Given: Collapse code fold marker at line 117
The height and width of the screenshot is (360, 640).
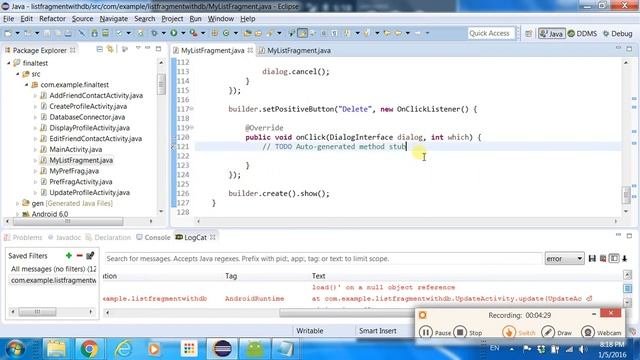Looking at the screenshot, I should point(192,109).
